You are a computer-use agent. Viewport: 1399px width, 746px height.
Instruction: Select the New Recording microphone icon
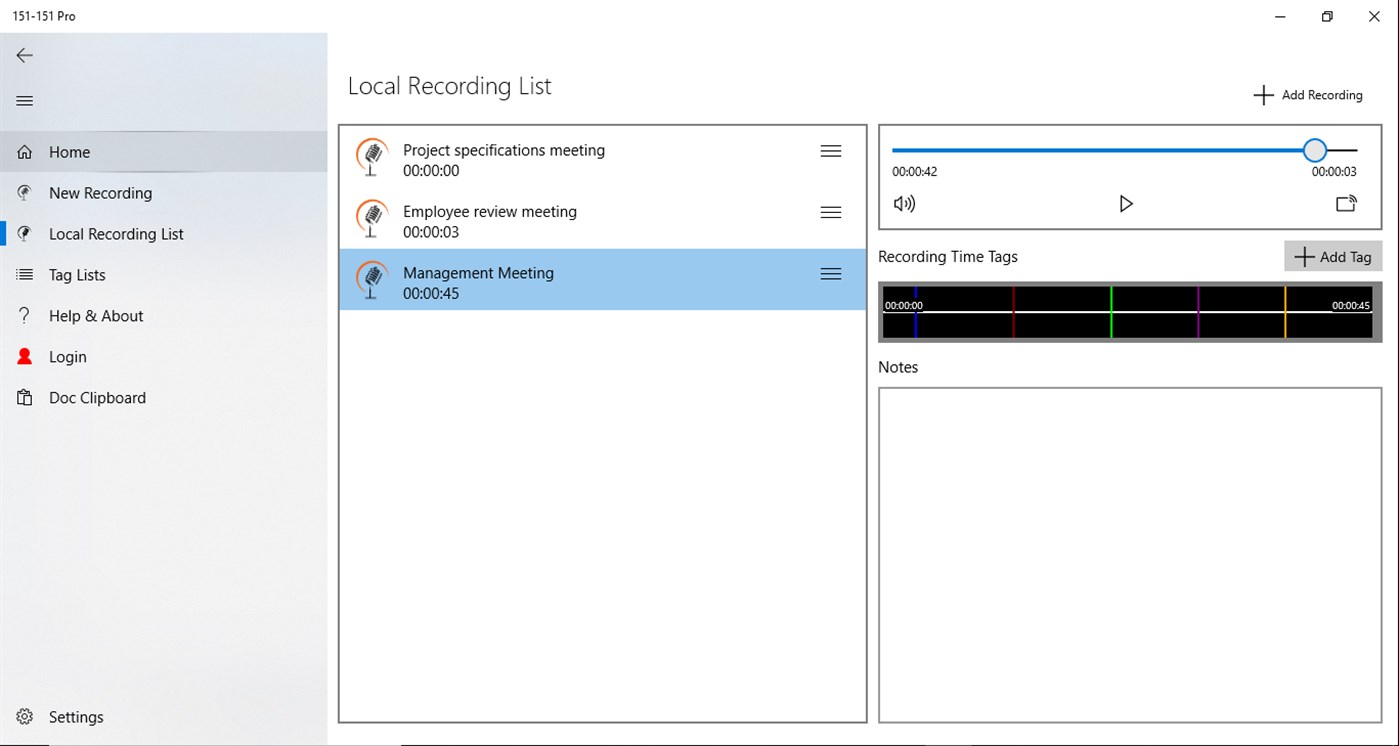tap(24, 192)
